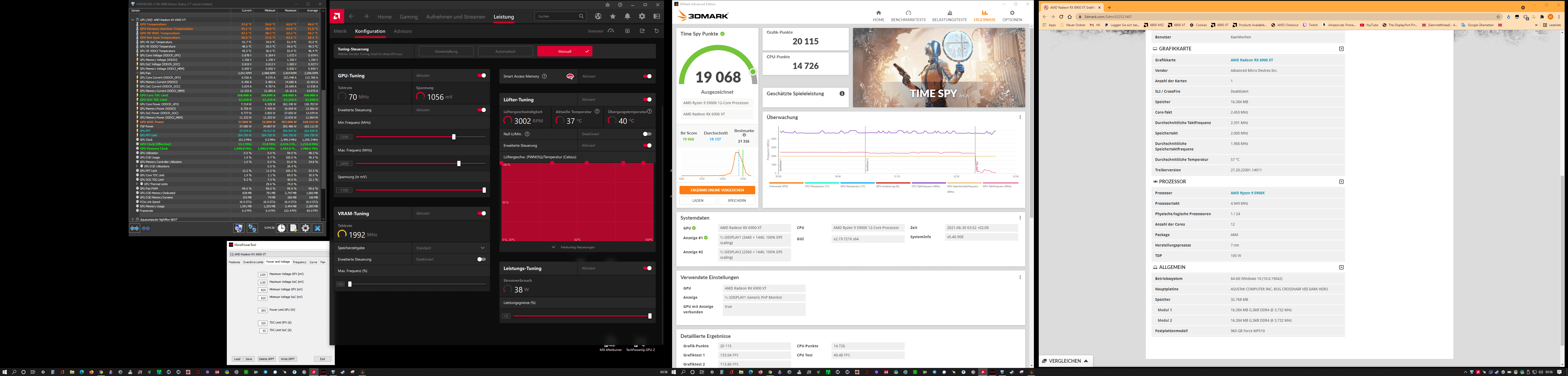Open Radeon notifications bell
This screenshot has width=1568, height=376.
pos(627,16)
